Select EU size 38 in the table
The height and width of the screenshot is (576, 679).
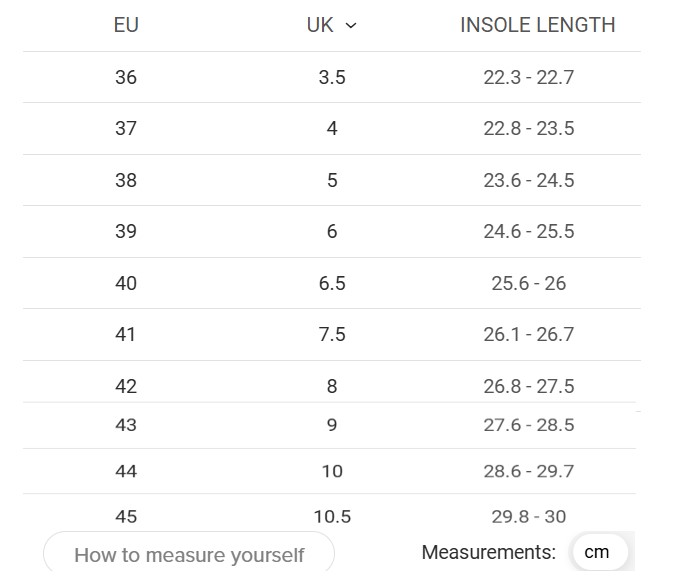pos(126,180)
